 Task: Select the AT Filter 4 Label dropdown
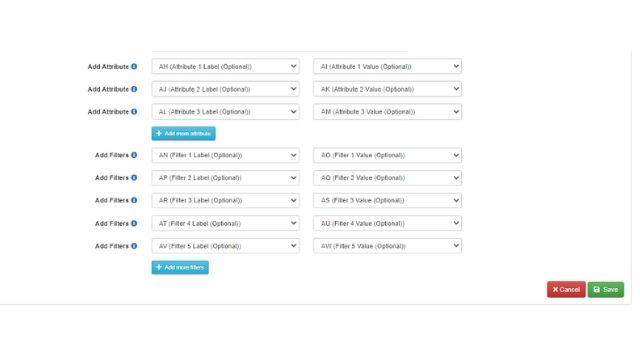pyautogui.click(x=225, y=223)
